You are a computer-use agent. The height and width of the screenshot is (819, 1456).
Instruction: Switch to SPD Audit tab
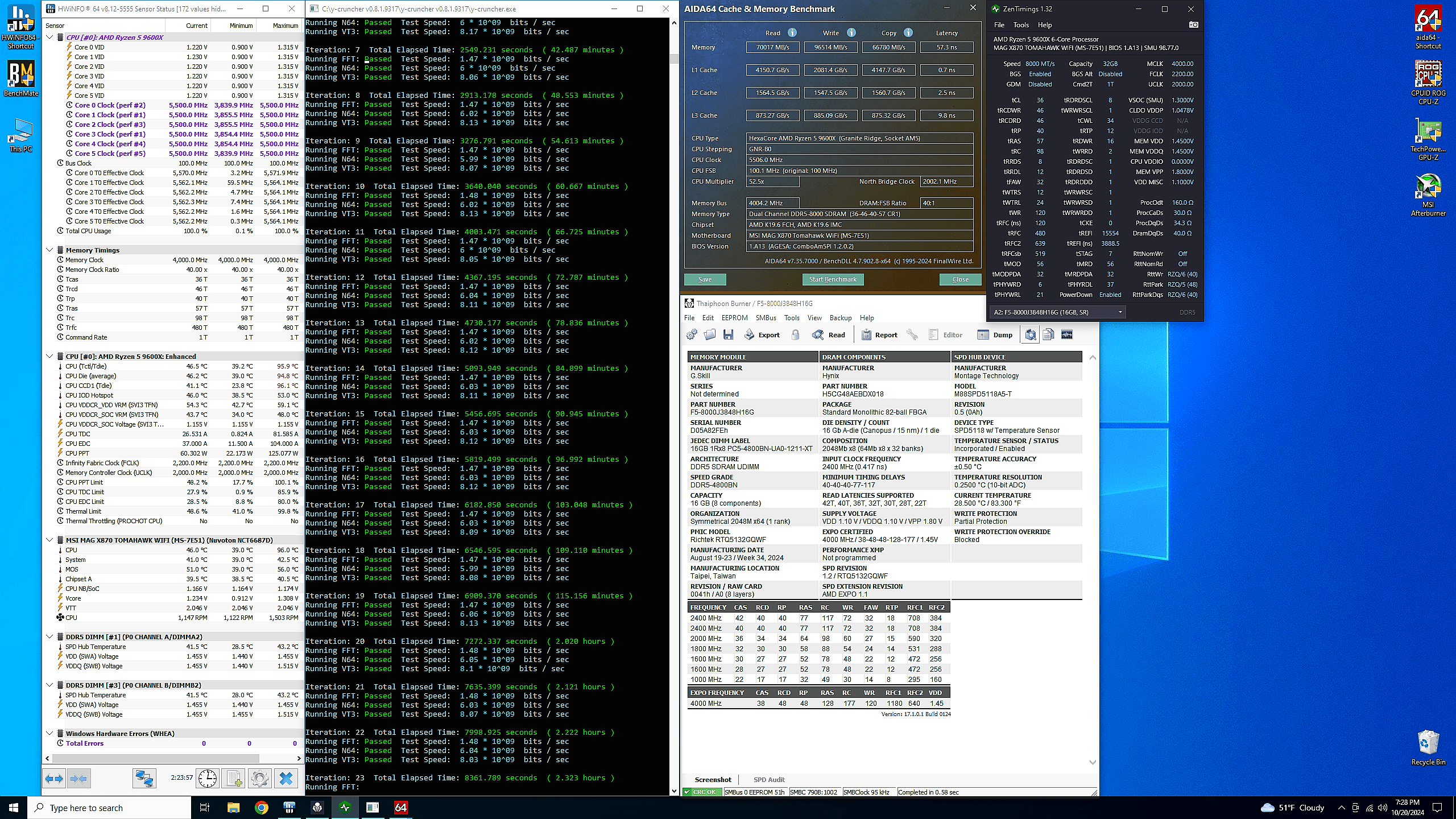pos(769,780)
